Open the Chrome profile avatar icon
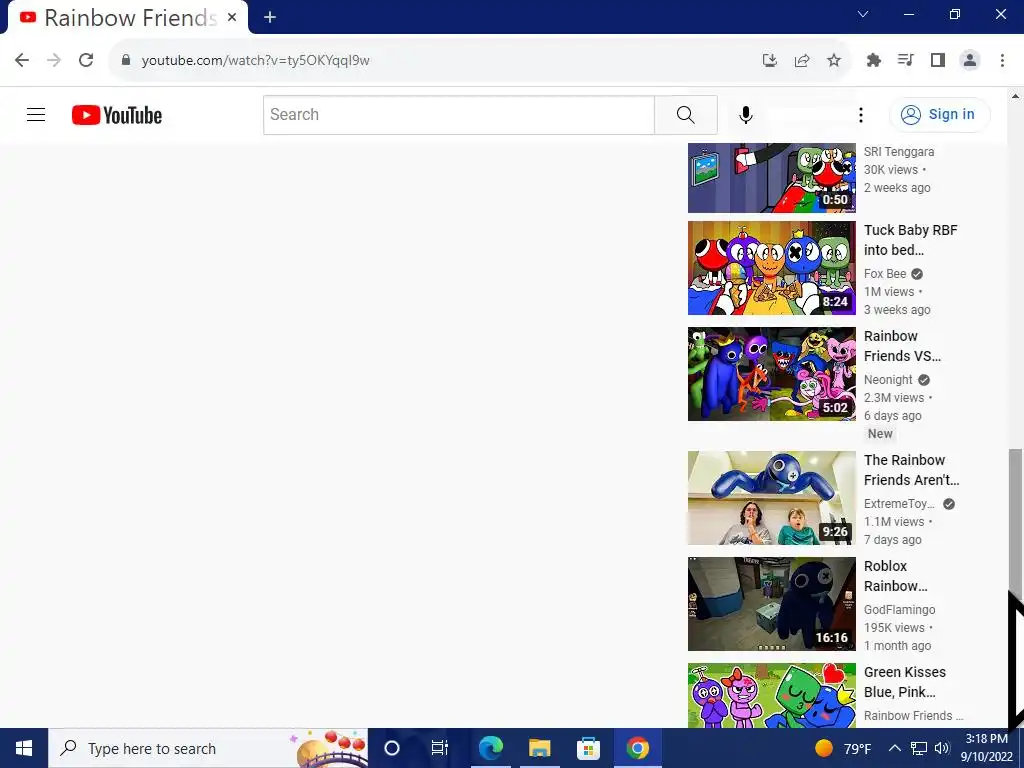 tap(970, 60)
